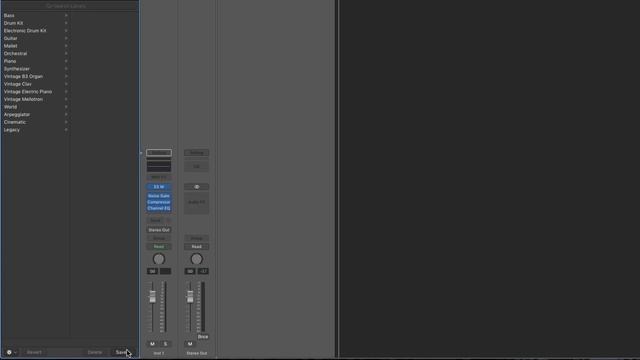Open the ES M instrument slot
The width and height of the screenshot is (640, 360).
159,187
